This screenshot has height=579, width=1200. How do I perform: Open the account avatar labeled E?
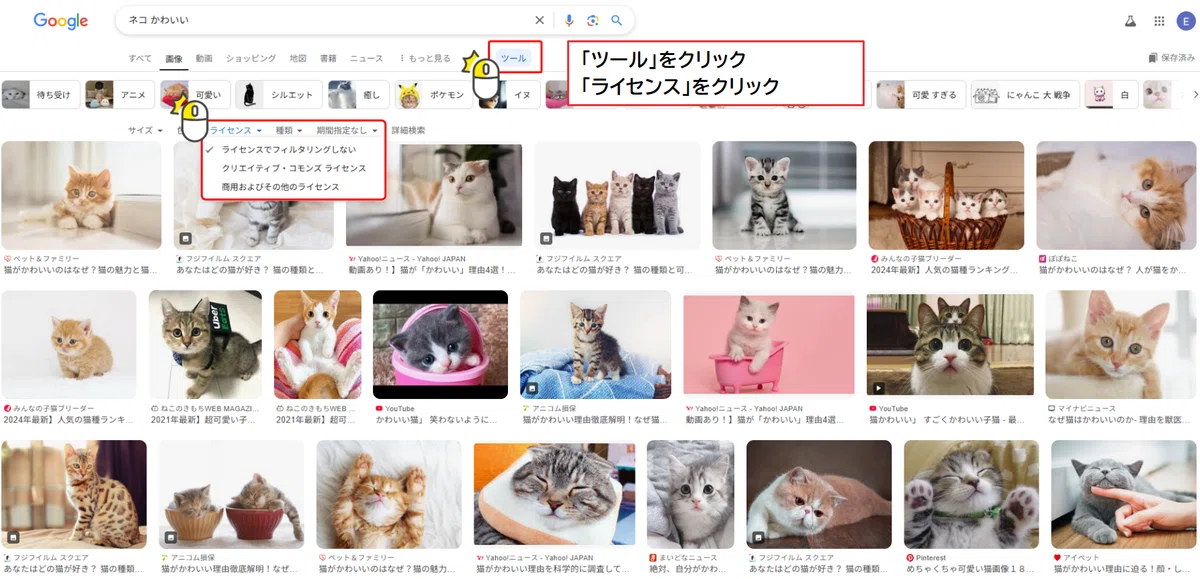click(1185, 21)
